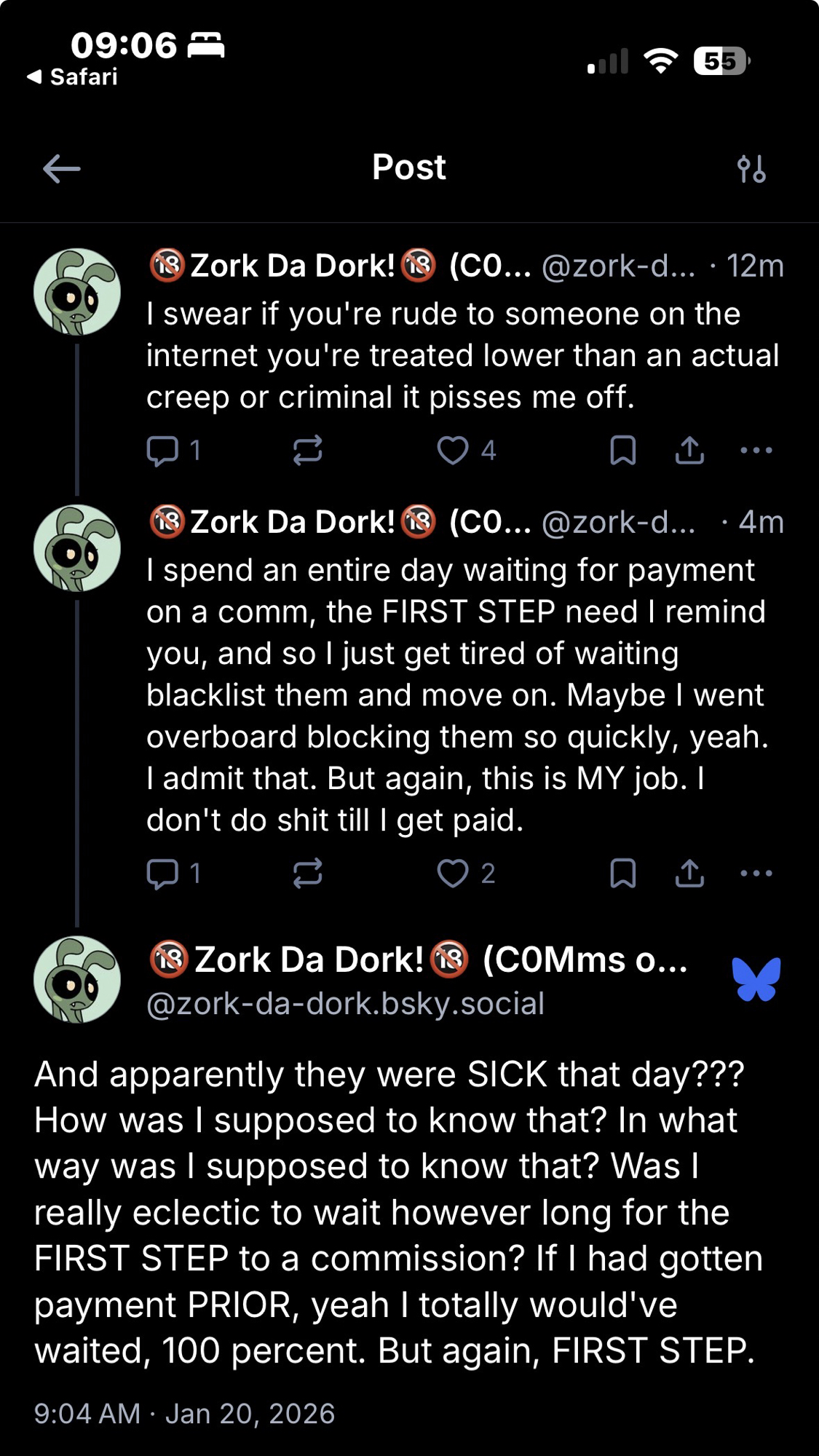Tap the main post's author avatar
The width and height of the screenshot is (819, 1456).
click(77, 979)
